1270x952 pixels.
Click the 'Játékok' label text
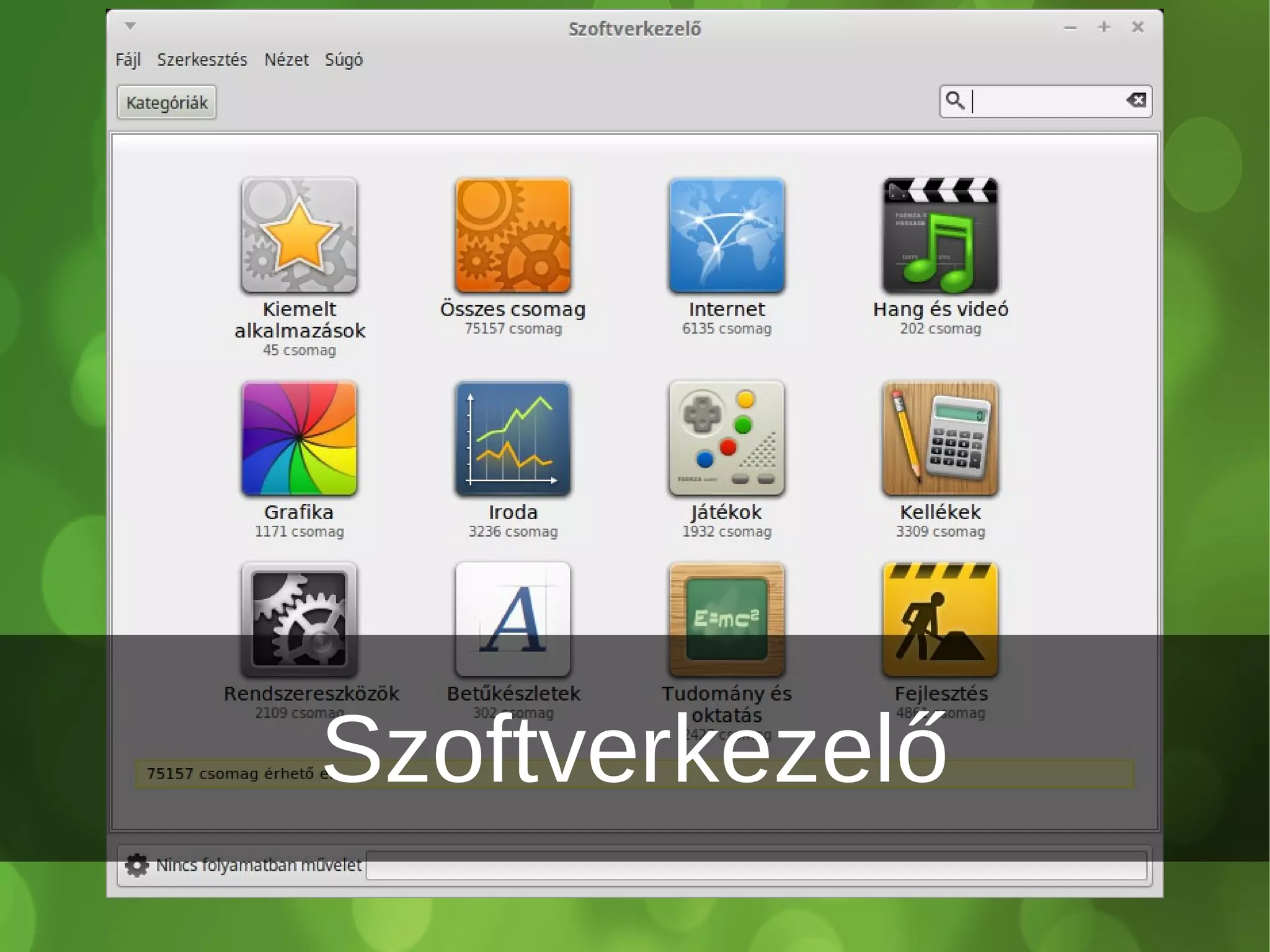click(x=726, y=512)
